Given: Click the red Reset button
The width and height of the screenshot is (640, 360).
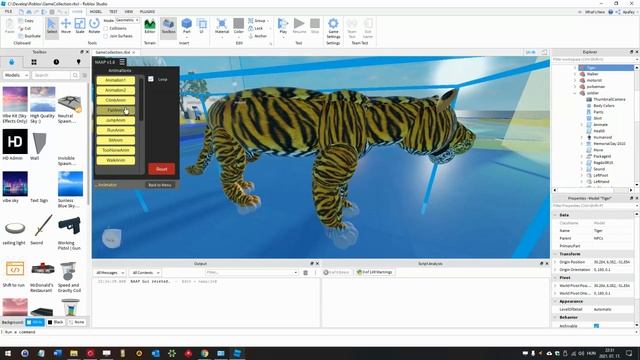Looking at the screenshot, I should tap(162, 169).
